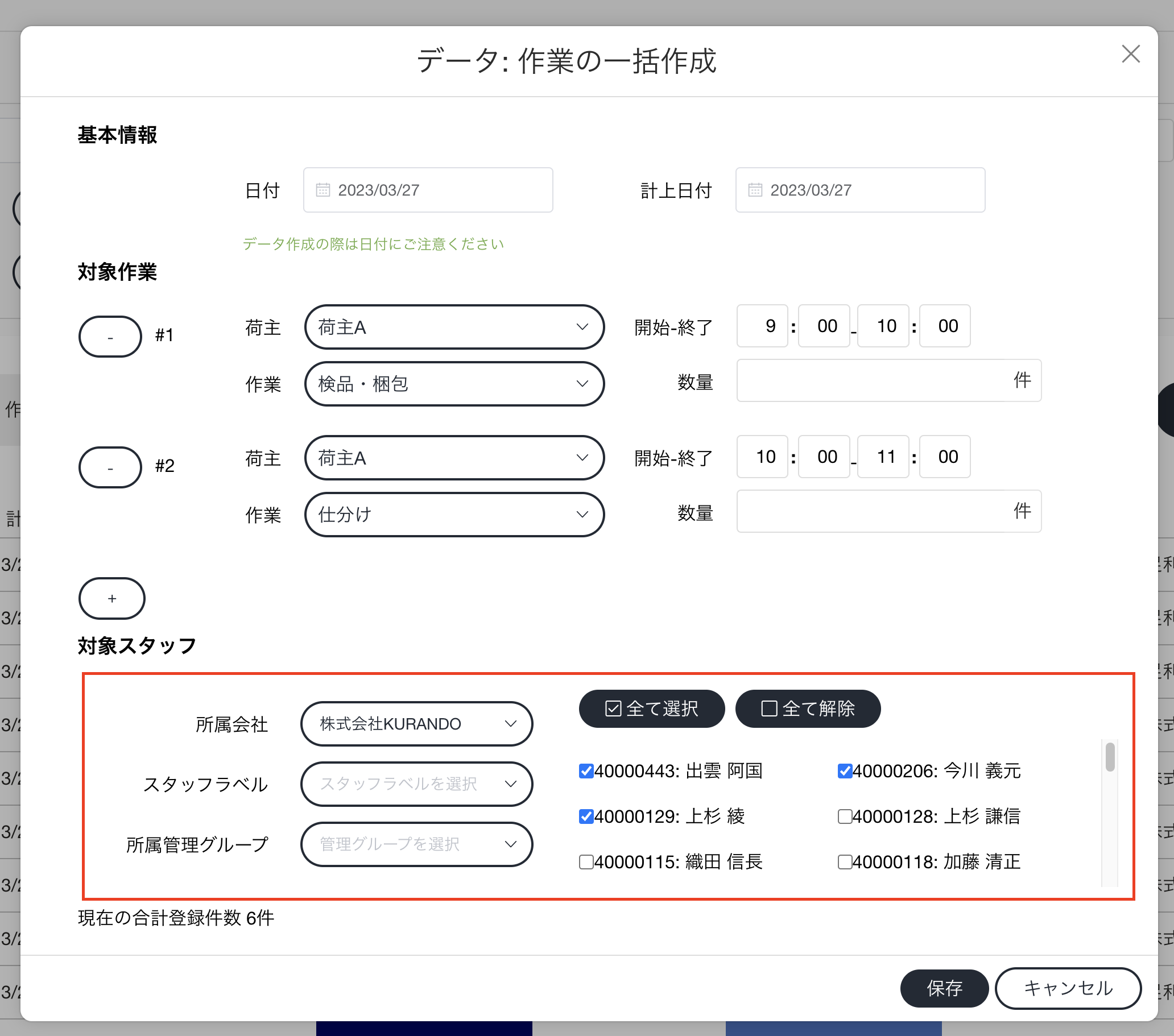Open the 荷主 dropdown for row #2

coord(454,458)
